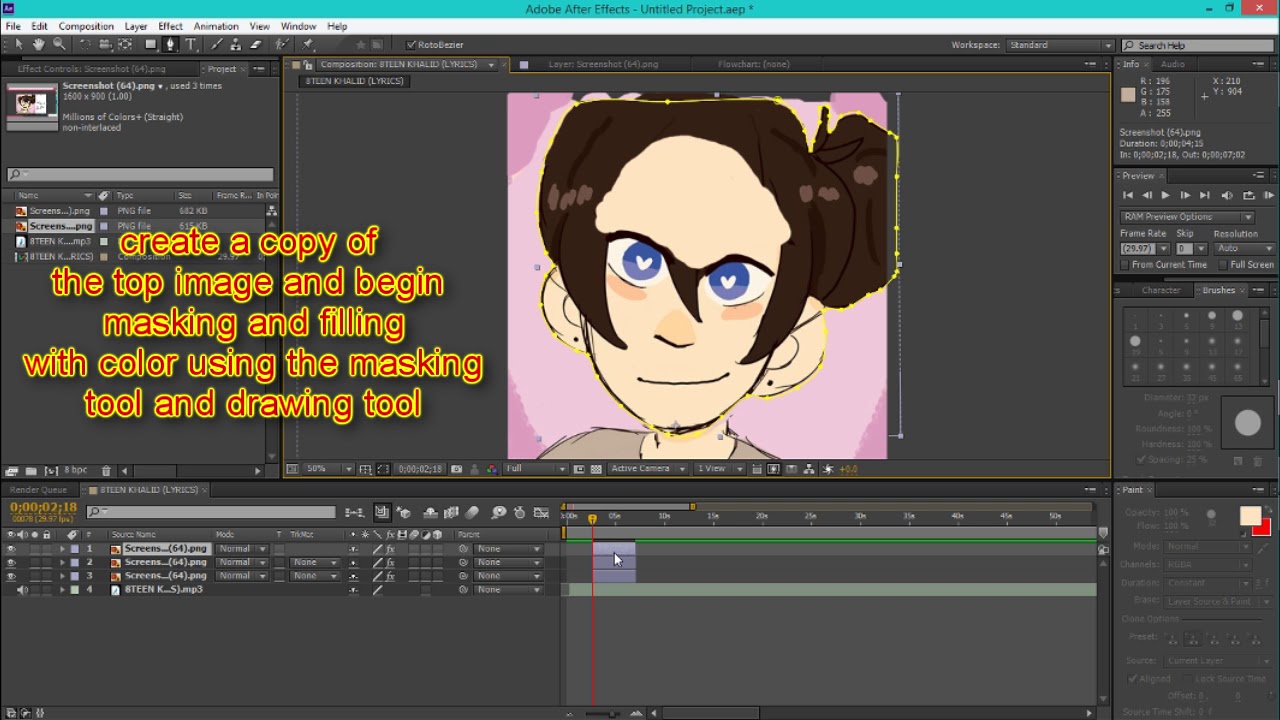Select the Zoom magnifier tool
Image resolution: width=1280 pixels, height=720 pixels.
(59, 45)
